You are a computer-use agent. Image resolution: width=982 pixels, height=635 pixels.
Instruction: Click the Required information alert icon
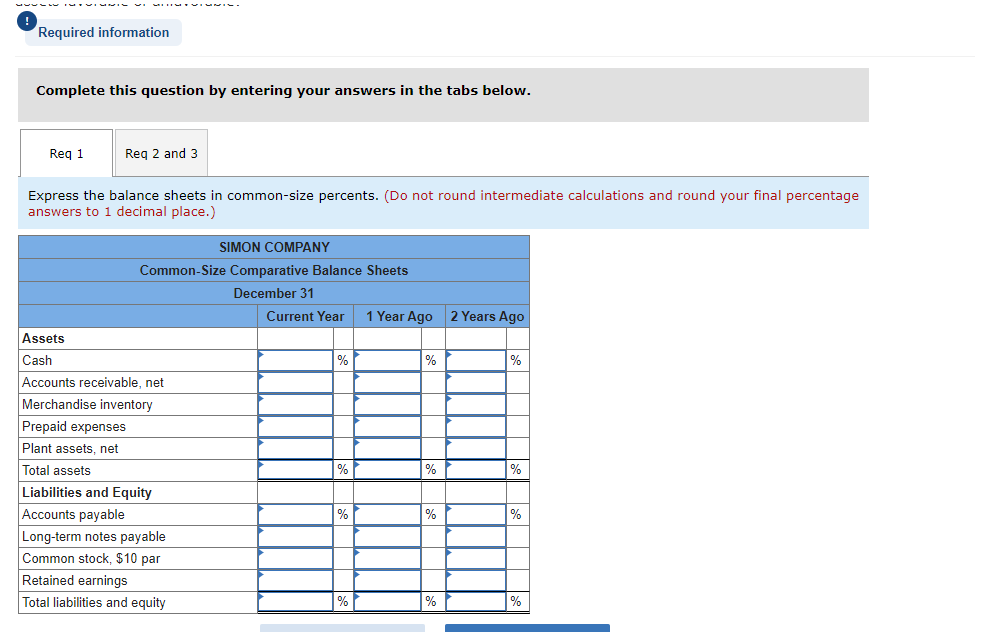coord(27,21)
